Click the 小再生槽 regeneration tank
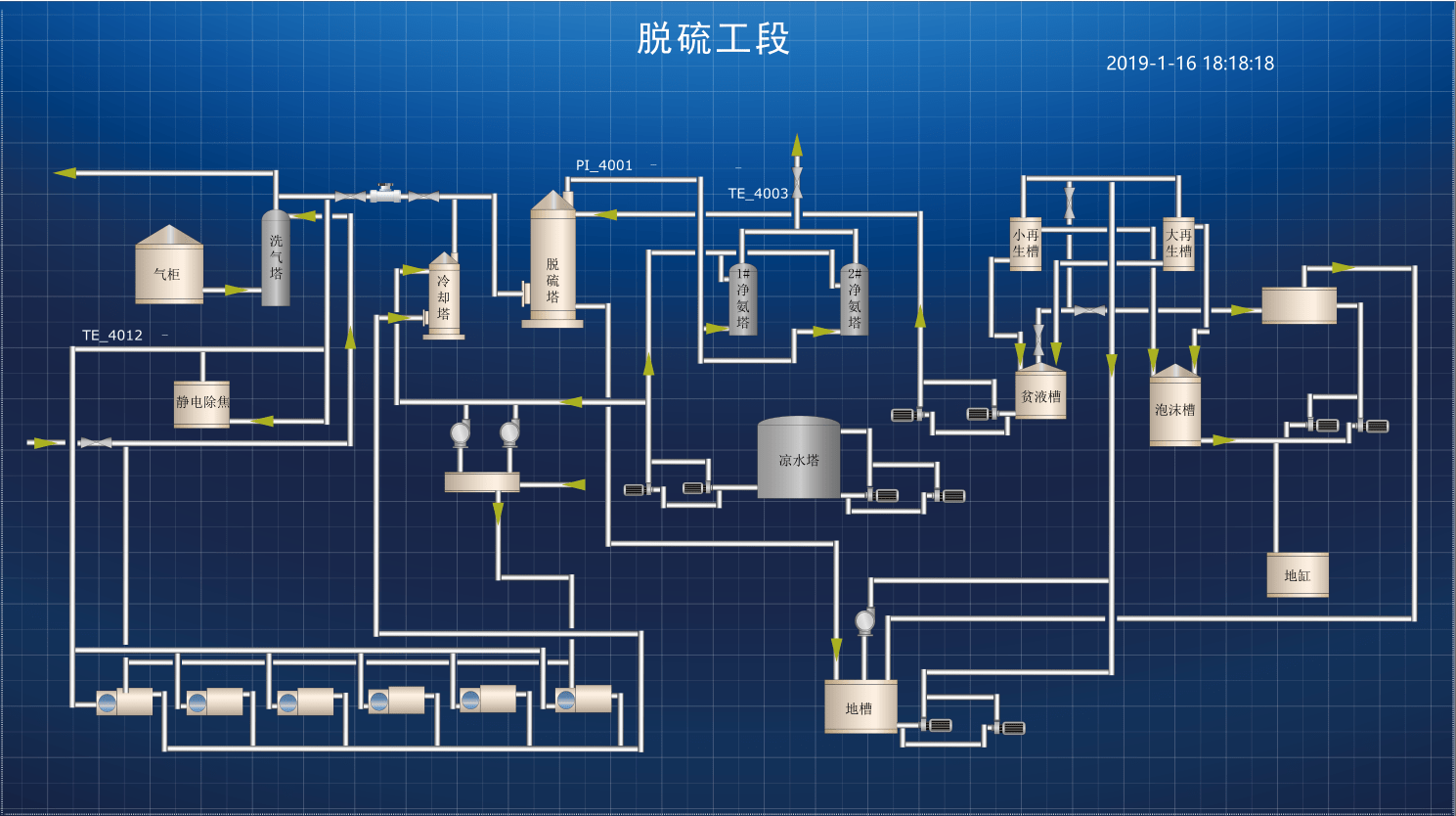Screen dimensions: 1456x816 tap(1026, 244)
